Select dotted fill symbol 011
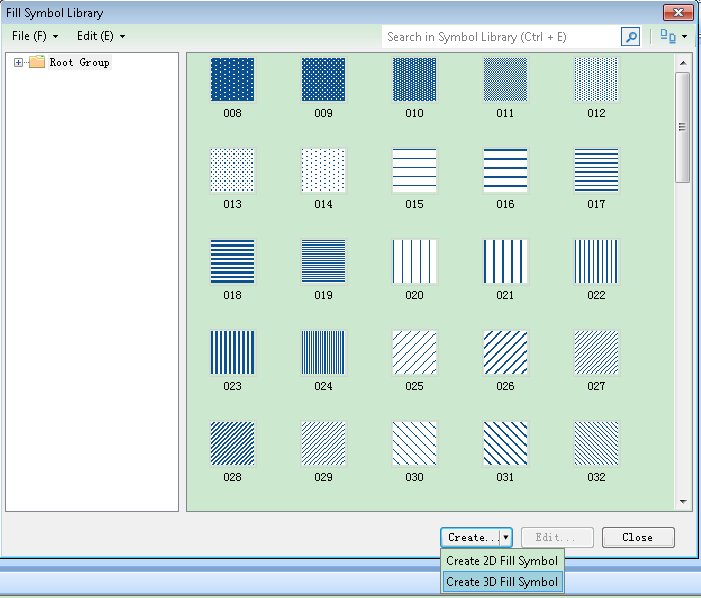Screen dimensions: 701x598 [x=505, y=79]
